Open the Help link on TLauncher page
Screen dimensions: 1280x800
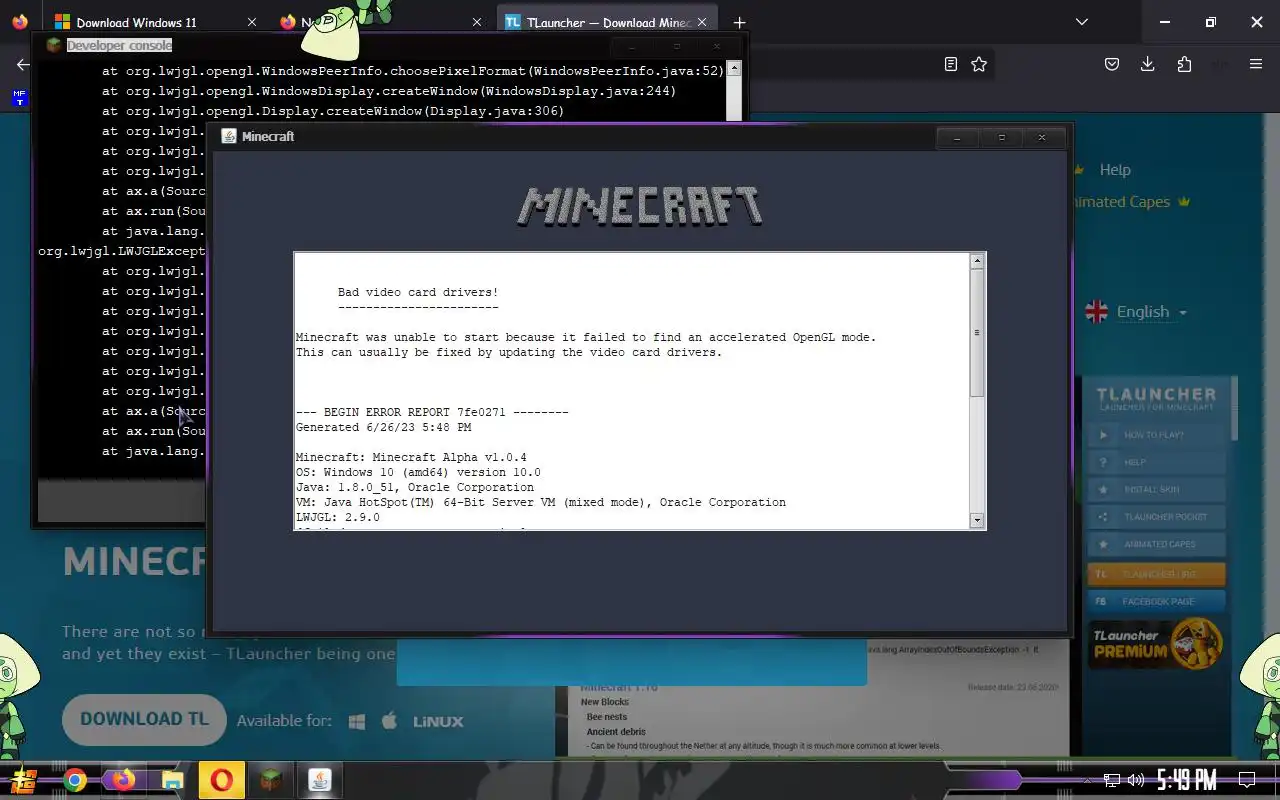tap(1115, 170)
